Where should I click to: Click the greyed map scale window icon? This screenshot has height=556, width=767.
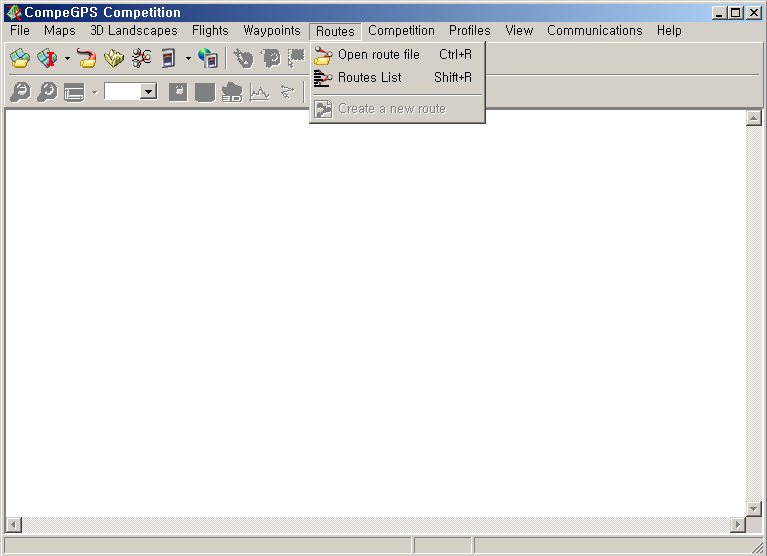click(x=74, y=92)
